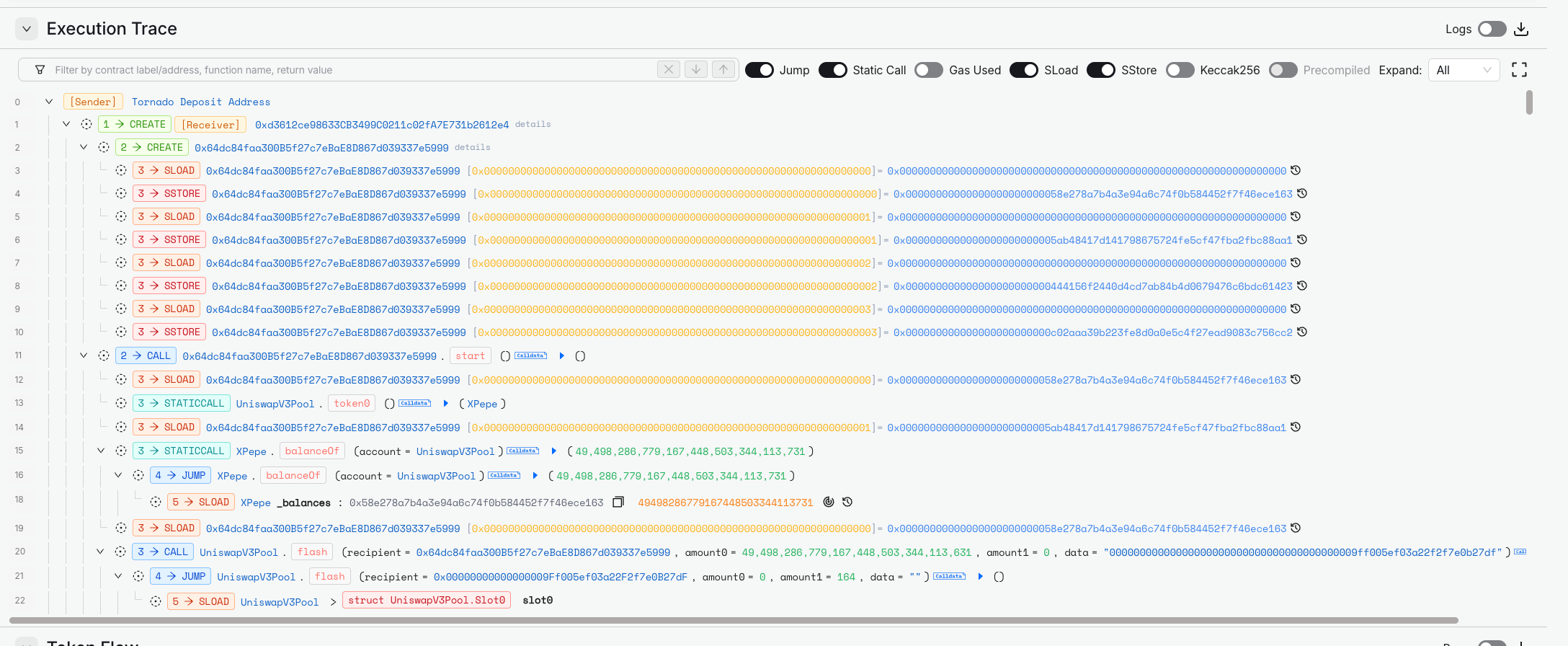Turn on the Gas Used toggle

[x=928, y=70]
